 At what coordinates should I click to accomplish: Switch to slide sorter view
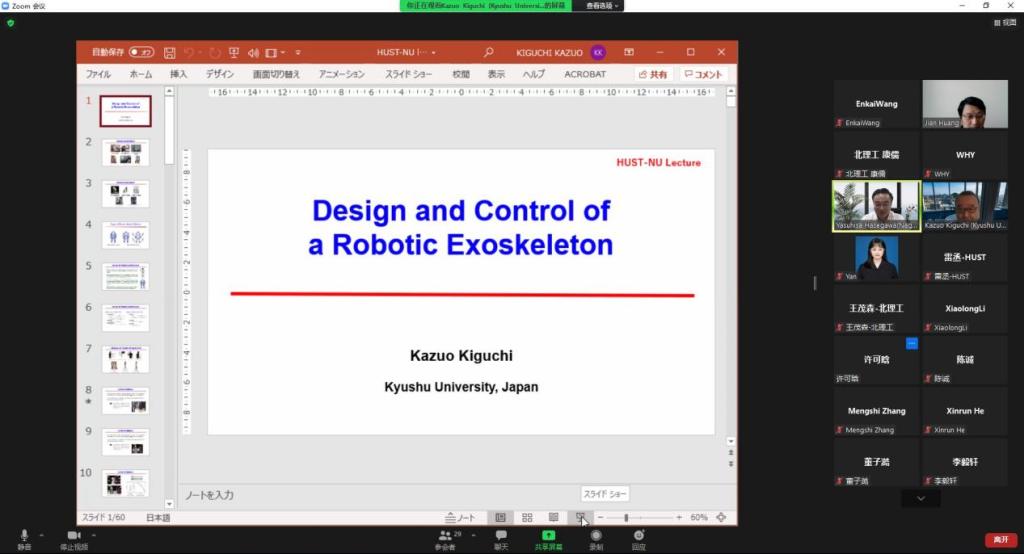pos(527,517)
